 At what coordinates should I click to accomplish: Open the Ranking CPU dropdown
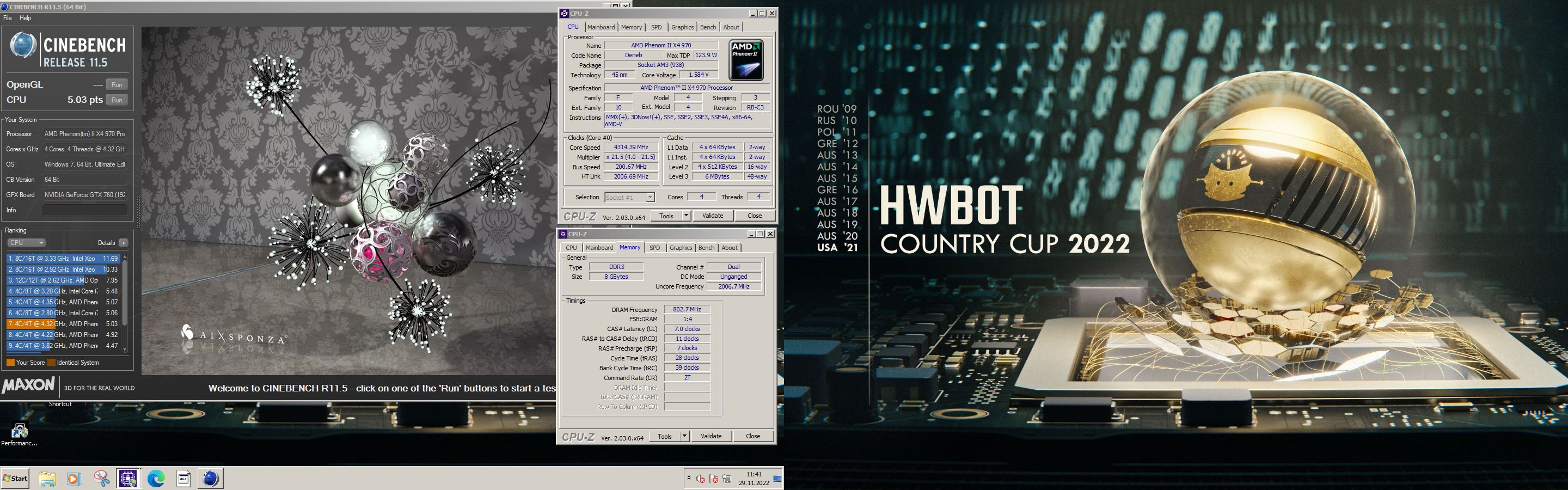[26, 243]
